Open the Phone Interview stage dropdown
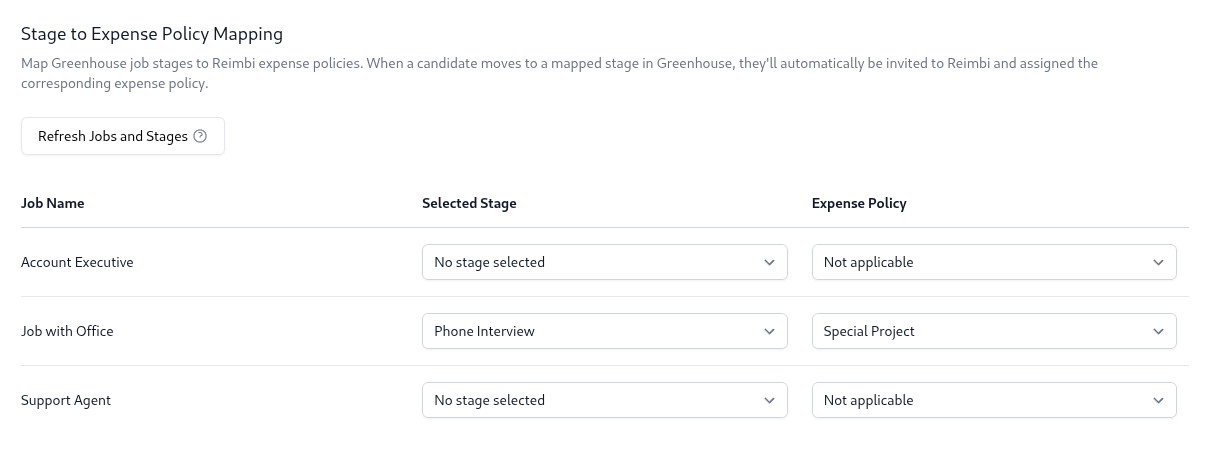 pyautogui.click(x=605, y=331)
